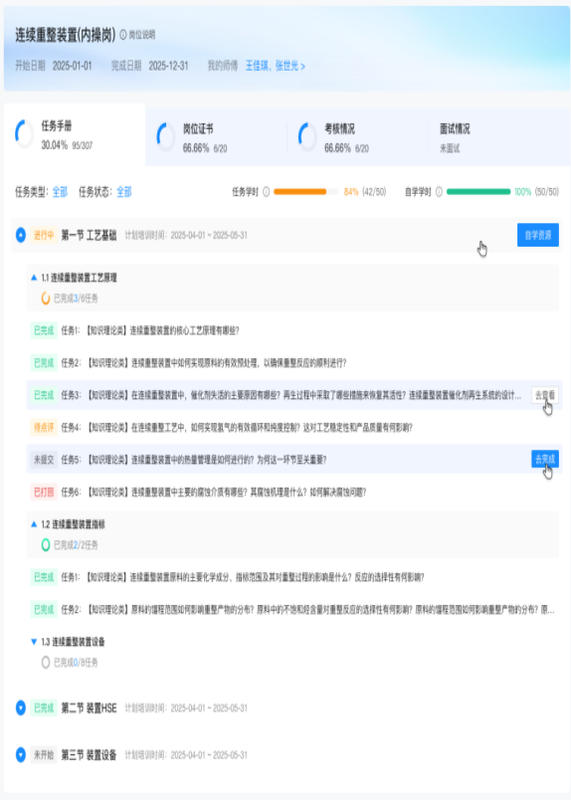Open 任务3 催化剂失活 task row
Screen dimensions: 571x800
point(294,395)
